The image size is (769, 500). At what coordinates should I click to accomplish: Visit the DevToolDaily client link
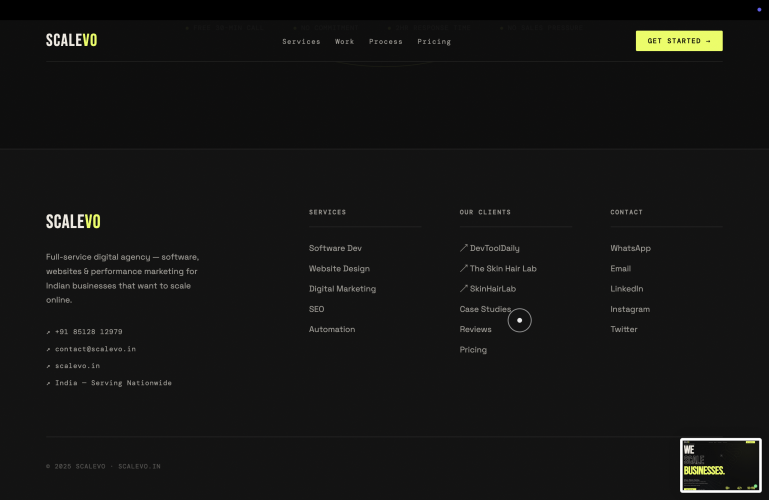(489, 248)
